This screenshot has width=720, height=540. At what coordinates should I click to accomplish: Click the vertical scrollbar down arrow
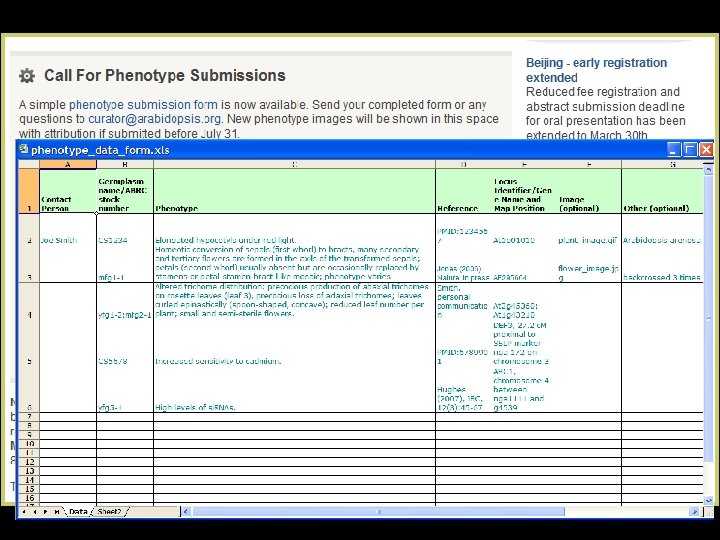pos(709,501)
